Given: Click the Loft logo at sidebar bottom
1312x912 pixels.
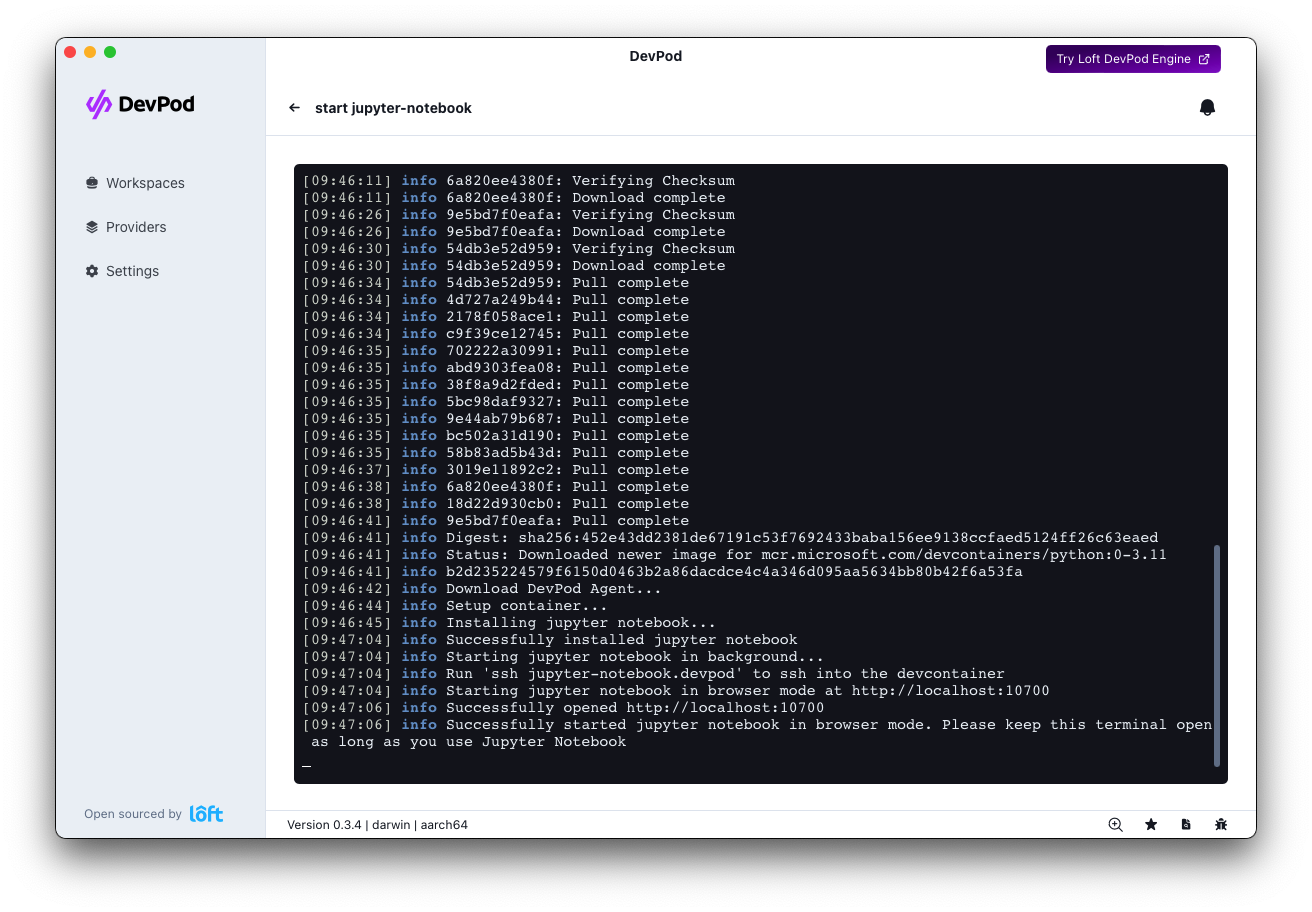Looking at the screenshot, I should pos(206,813).
